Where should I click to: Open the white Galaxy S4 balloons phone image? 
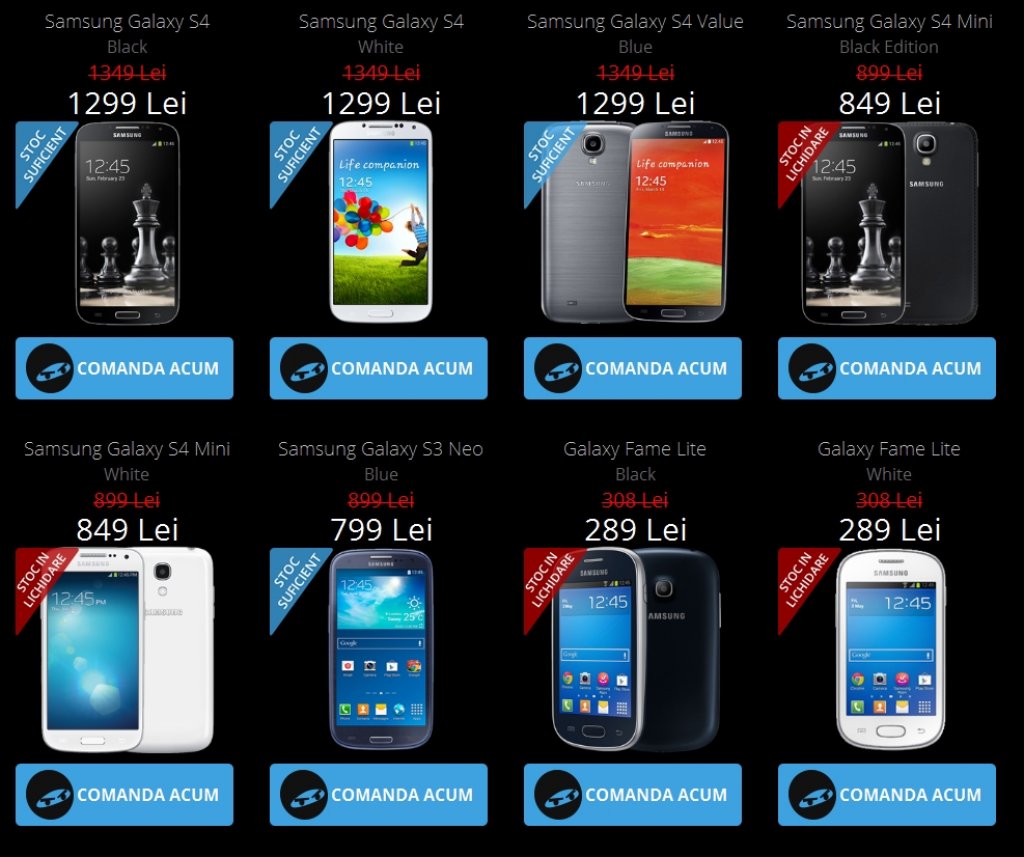coord(381,222)
